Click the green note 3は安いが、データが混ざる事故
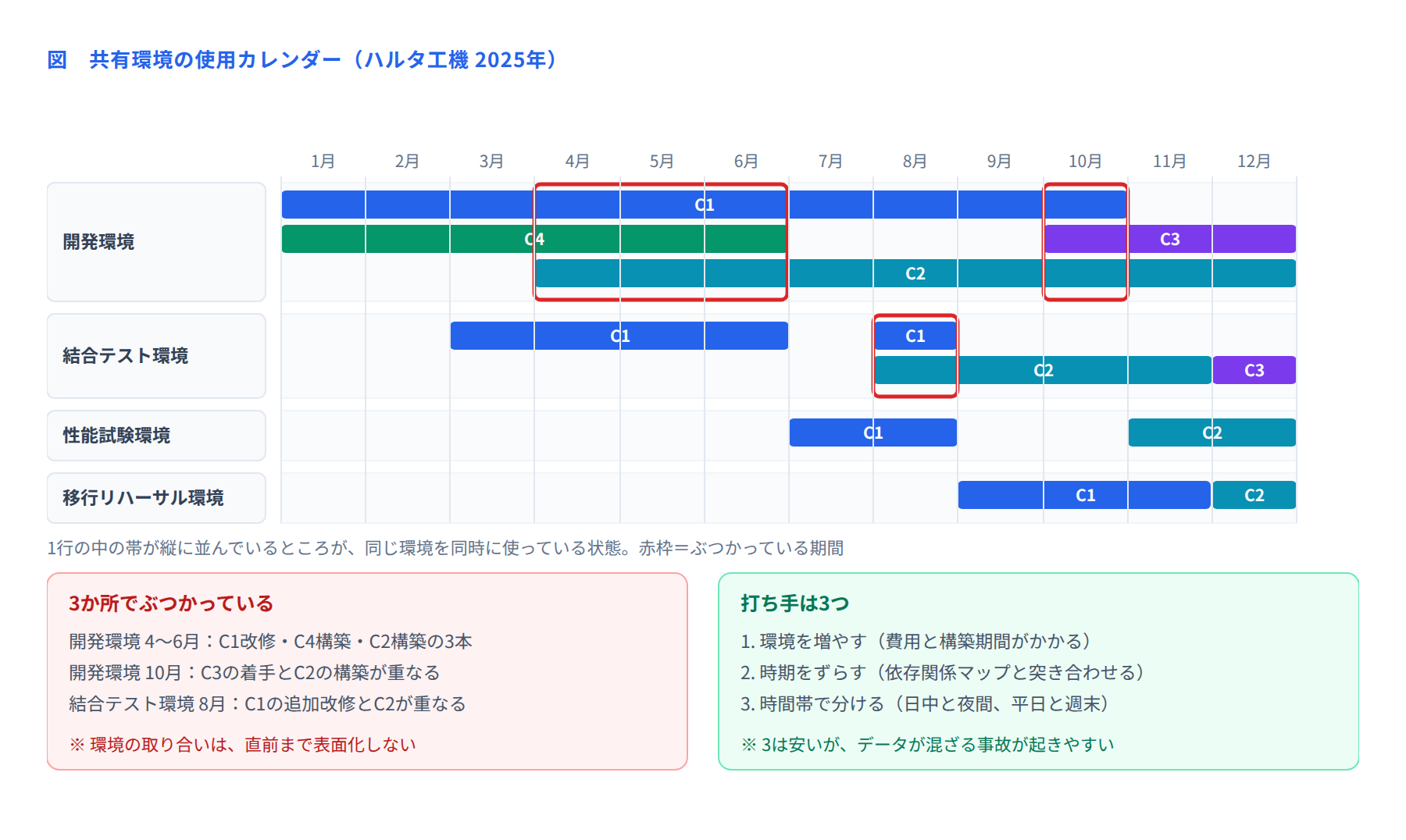Screen dimensions: 1406x840 pyautogui.click(x=928, y=745)
